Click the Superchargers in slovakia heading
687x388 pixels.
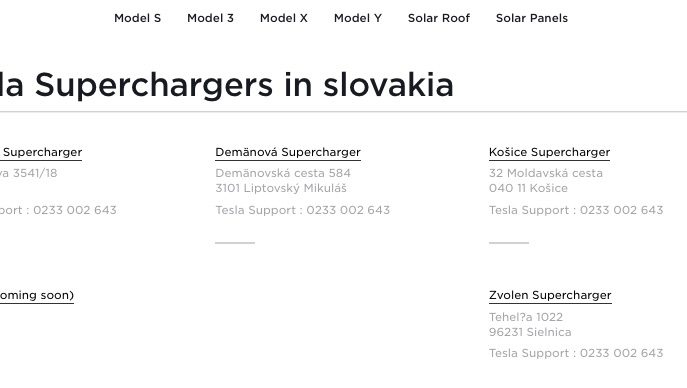244,85
